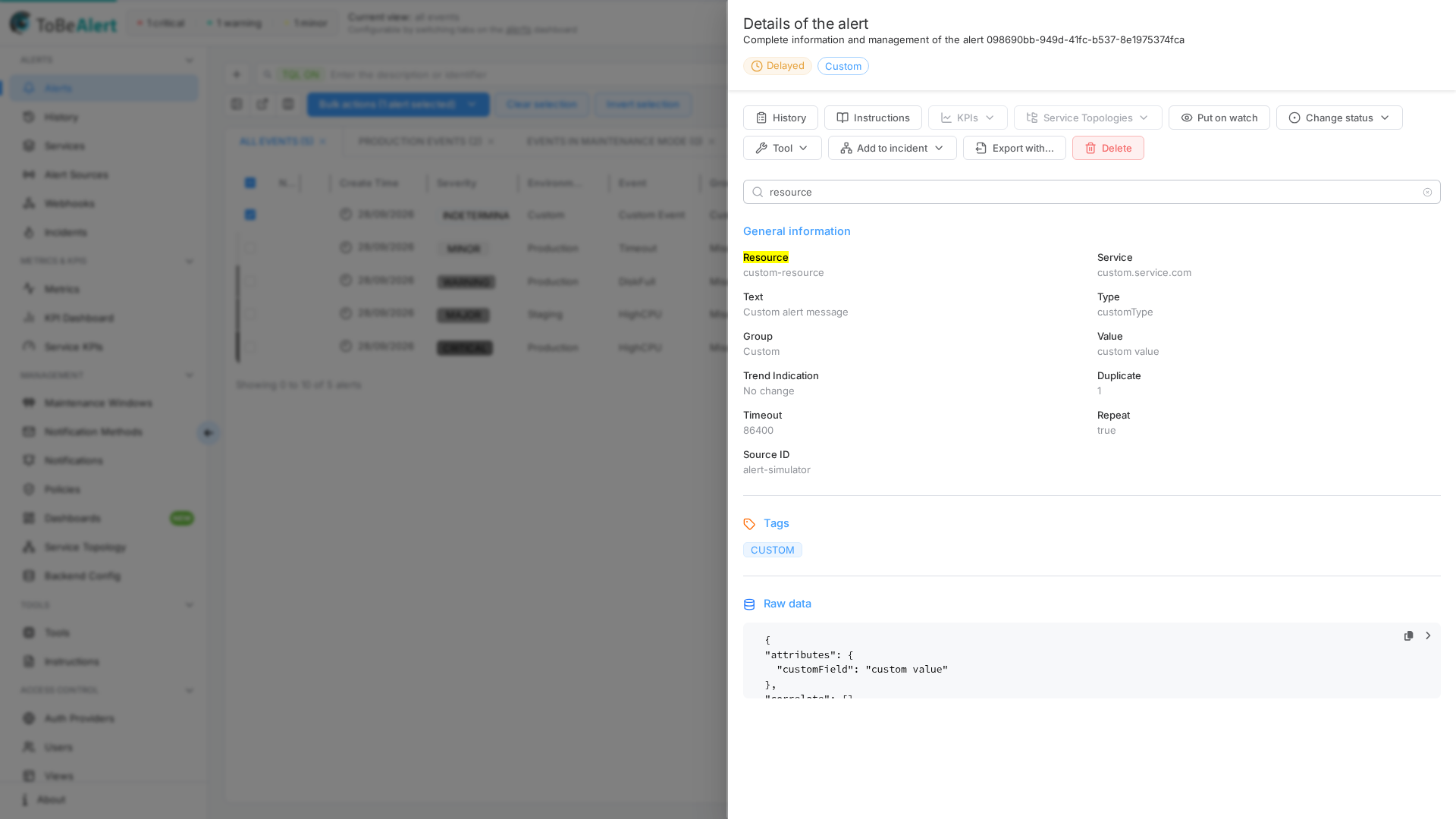This screenshot has height=819, width=1456.
Task: Copy the raw data JSON
Action: [x=1408, y=635]
